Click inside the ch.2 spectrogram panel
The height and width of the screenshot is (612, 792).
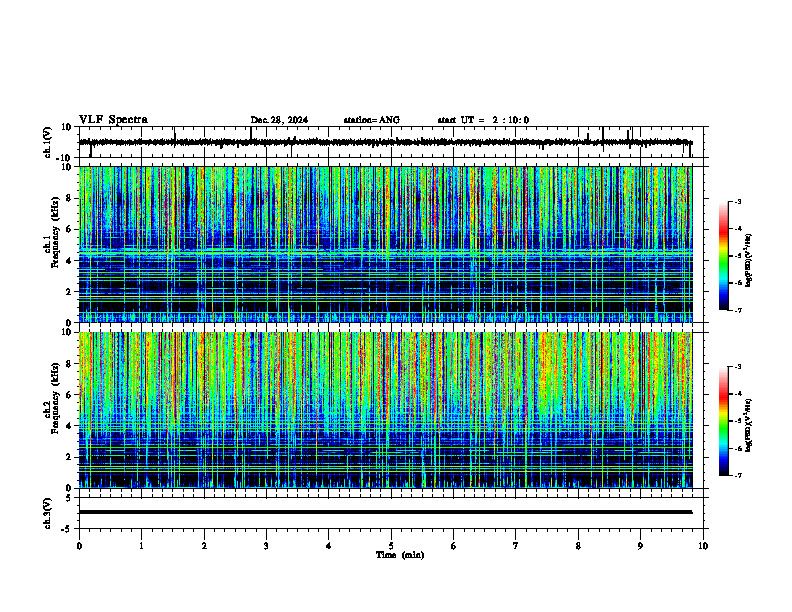385,410
